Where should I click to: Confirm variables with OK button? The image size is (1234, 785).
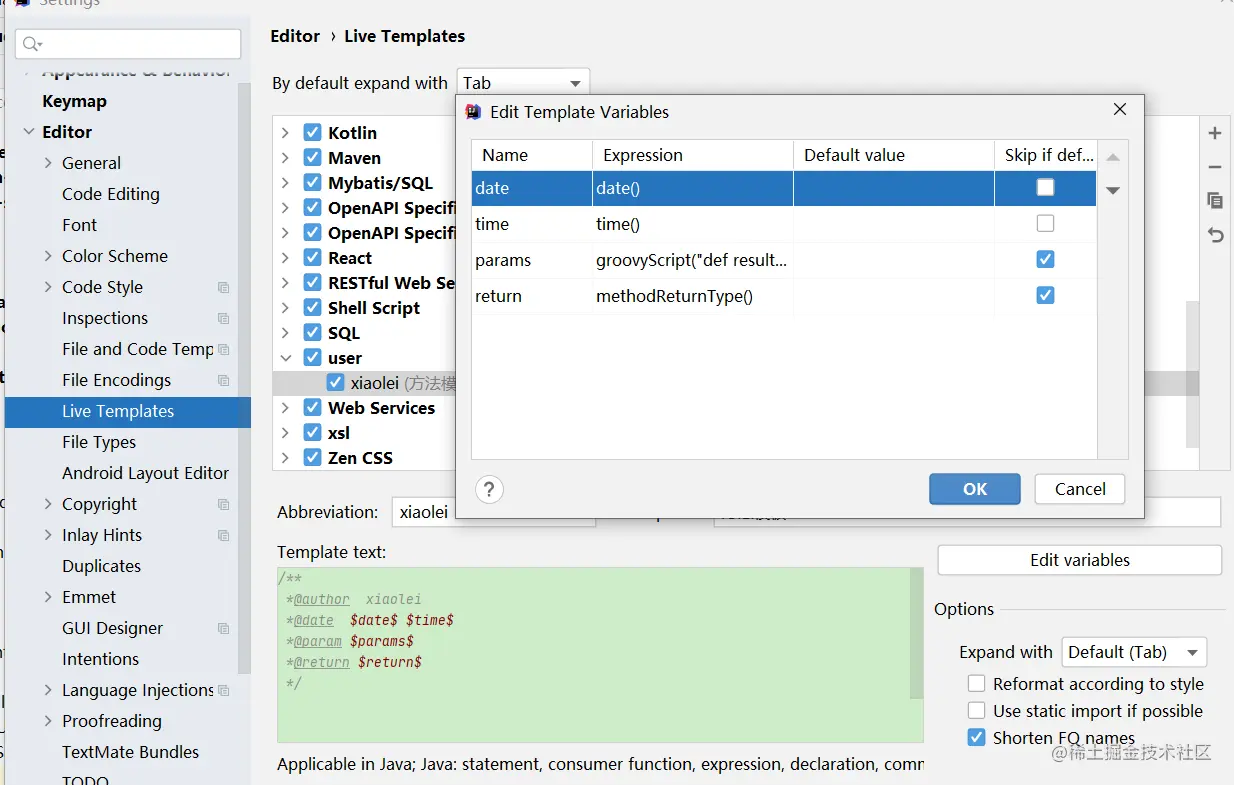coord(975,489)
